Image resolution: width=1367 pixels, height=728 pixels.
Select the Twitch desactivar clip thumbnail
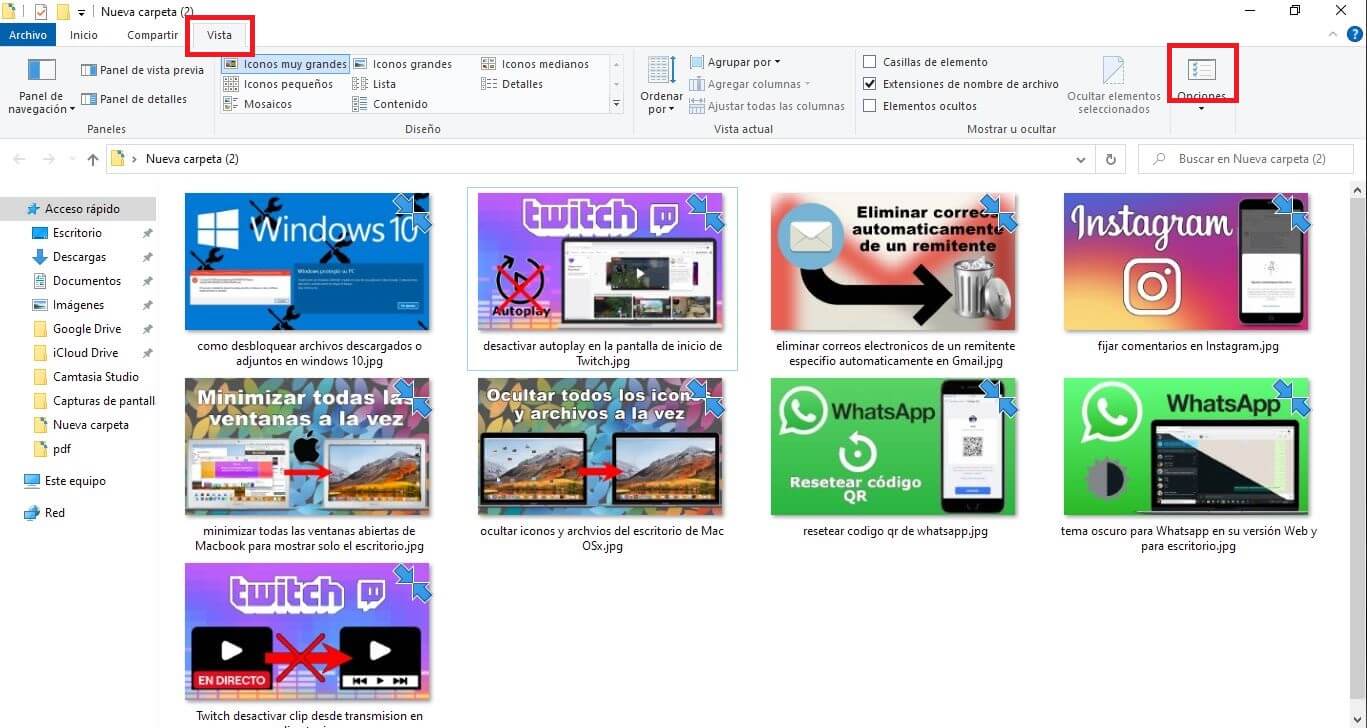click(308, 632)
